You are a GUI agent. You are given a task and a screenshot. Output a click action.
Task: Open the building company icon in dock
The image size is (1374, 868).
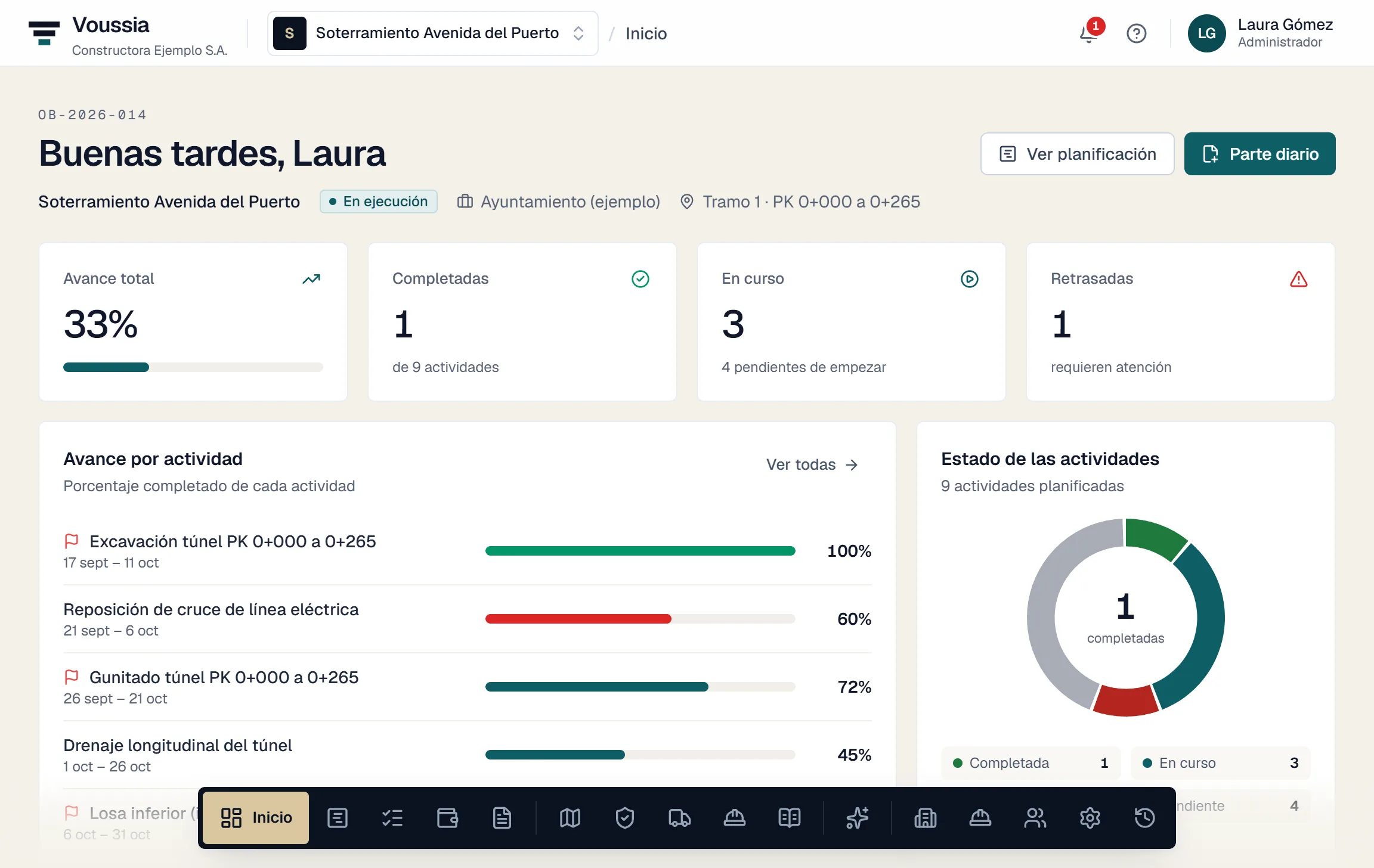[x=926, y=818]
